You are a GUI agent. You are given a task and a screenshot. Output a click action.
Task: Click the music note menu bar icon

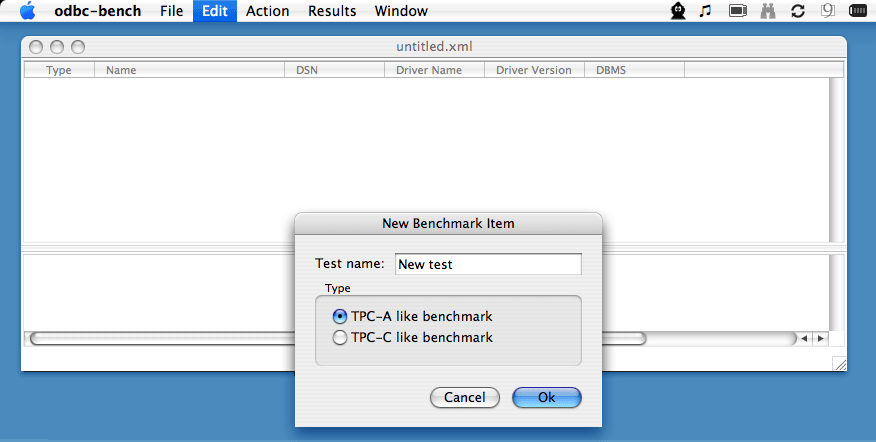click(x=705, y=11)
